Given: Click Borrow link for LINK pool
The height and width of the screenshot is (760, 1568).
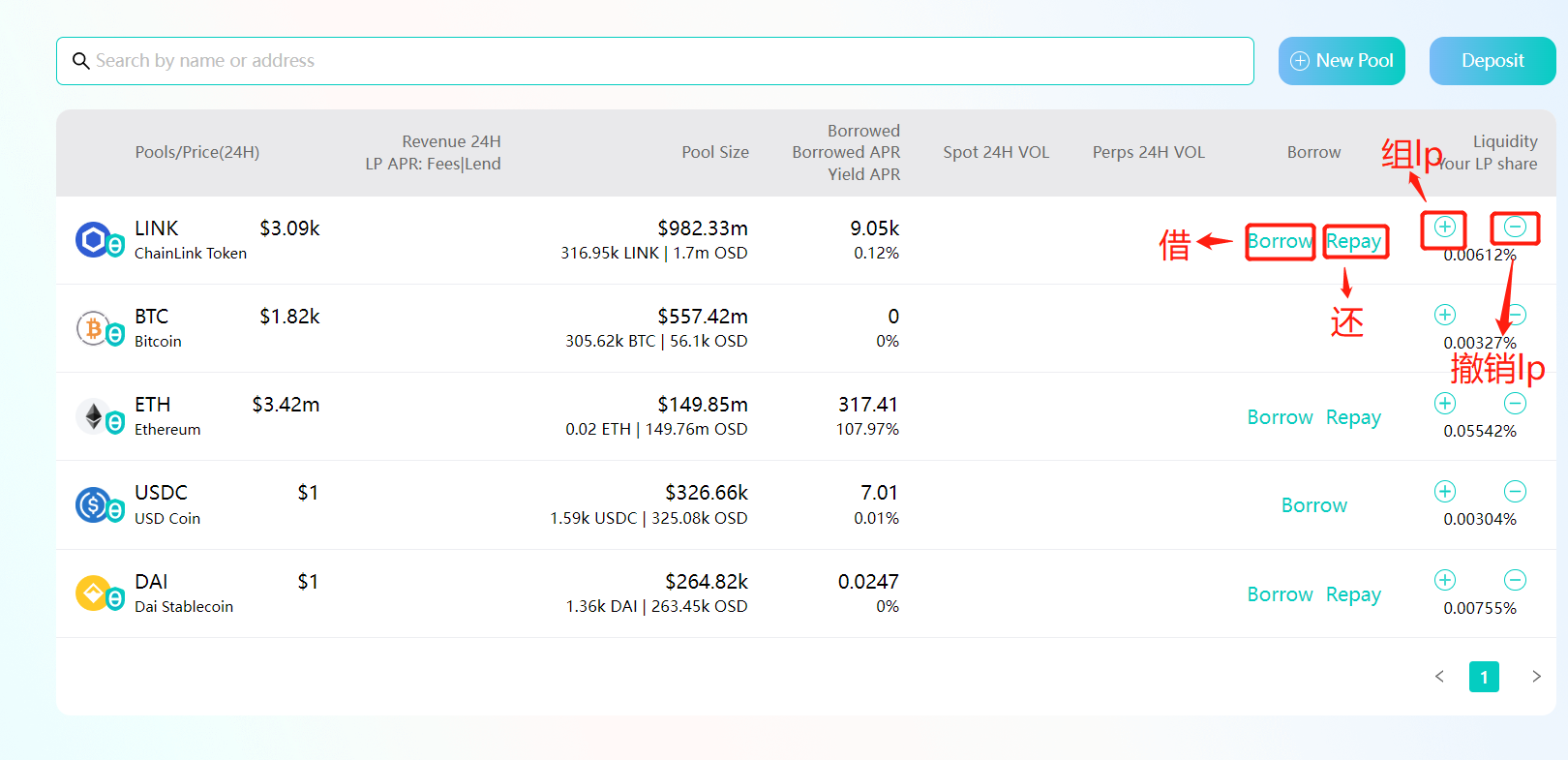Looking at the screenshot, I should [x=1280, y=241].
